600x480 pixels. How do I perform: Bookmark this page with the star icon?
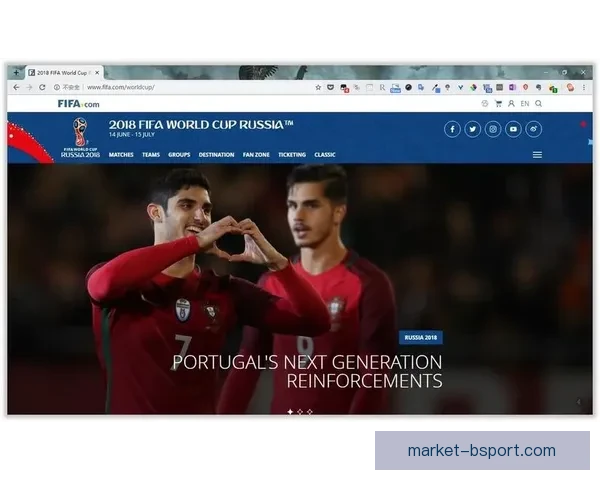[318, 88]
